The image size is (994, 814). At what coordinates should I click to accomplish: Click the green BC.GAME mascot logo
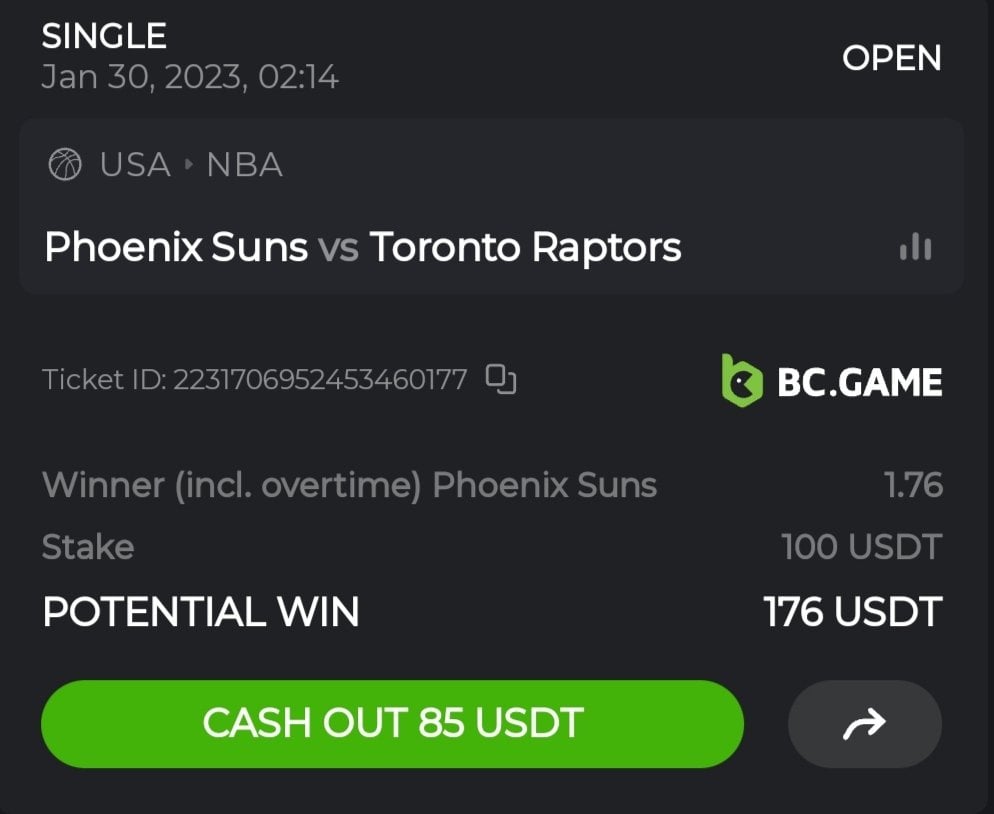(x=741, y=381)
